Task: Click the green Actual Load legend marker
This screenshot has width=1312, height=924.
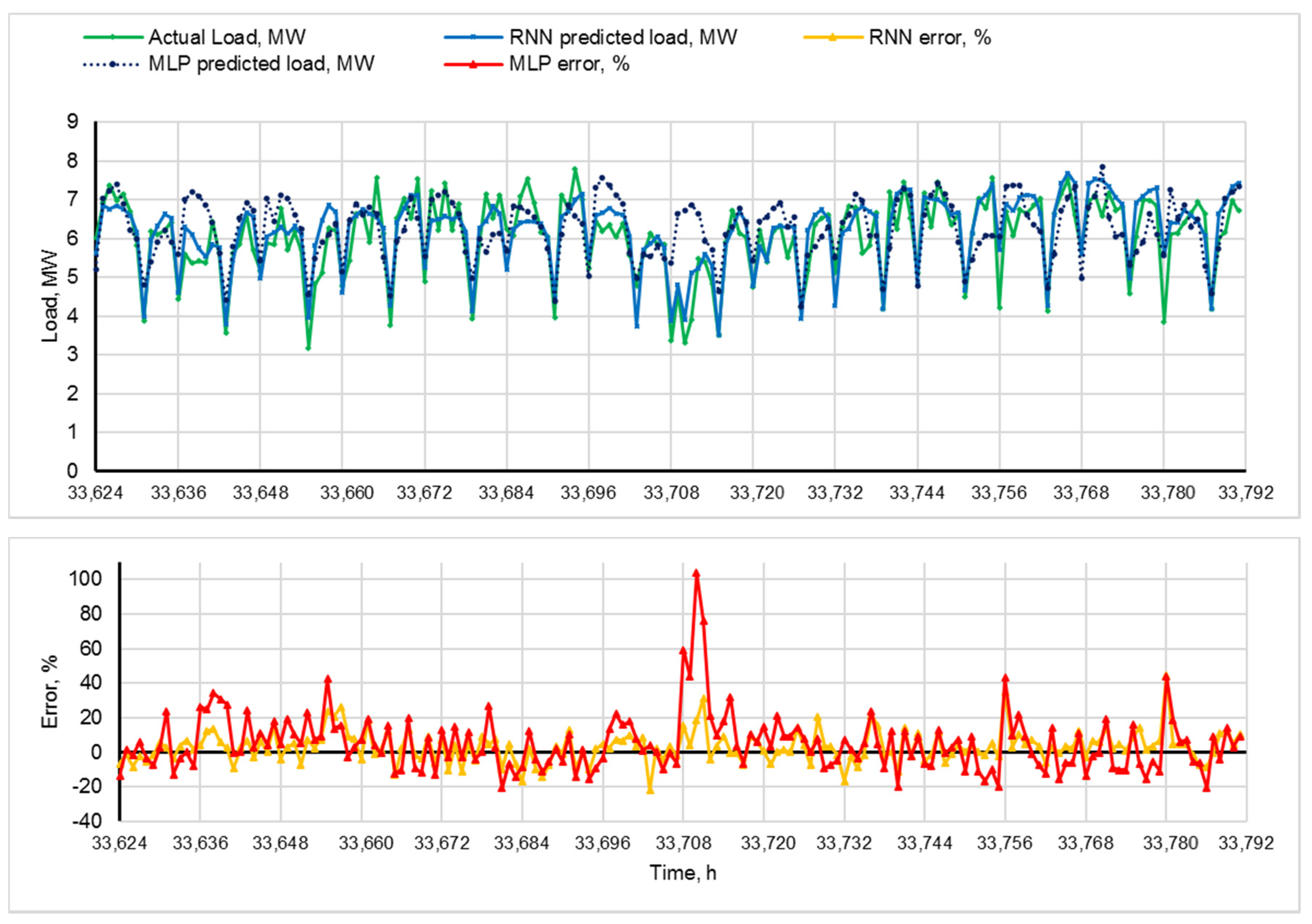Action: [x=113, y=38]
